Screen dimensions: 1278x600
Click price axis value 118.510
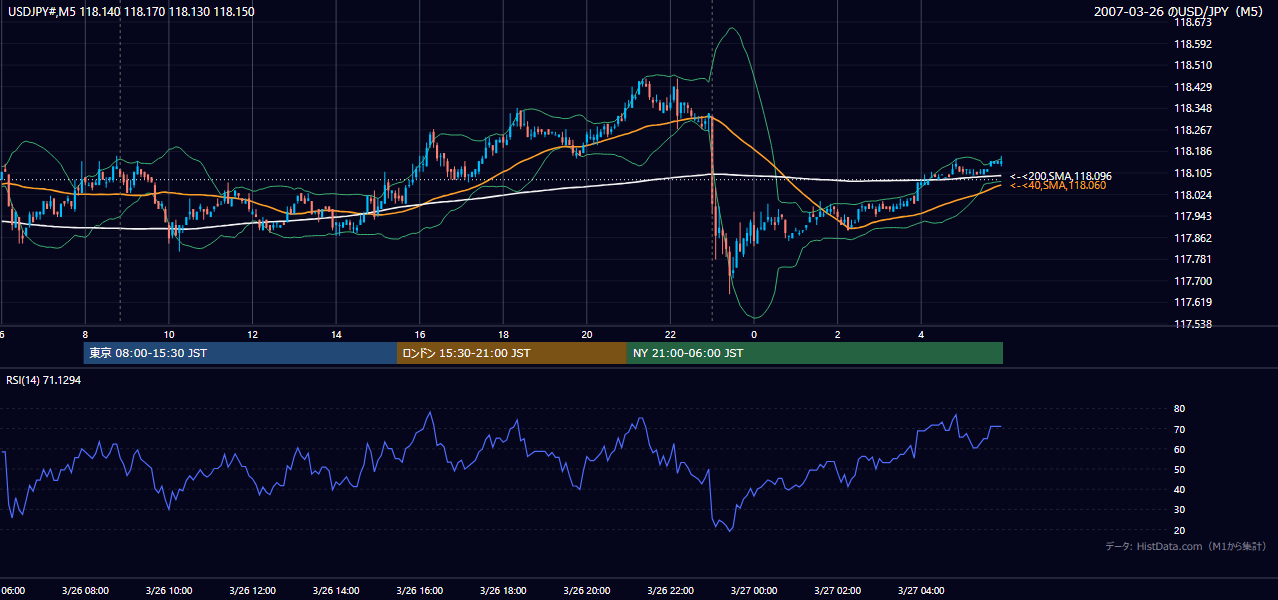(x=1193, y=66)
